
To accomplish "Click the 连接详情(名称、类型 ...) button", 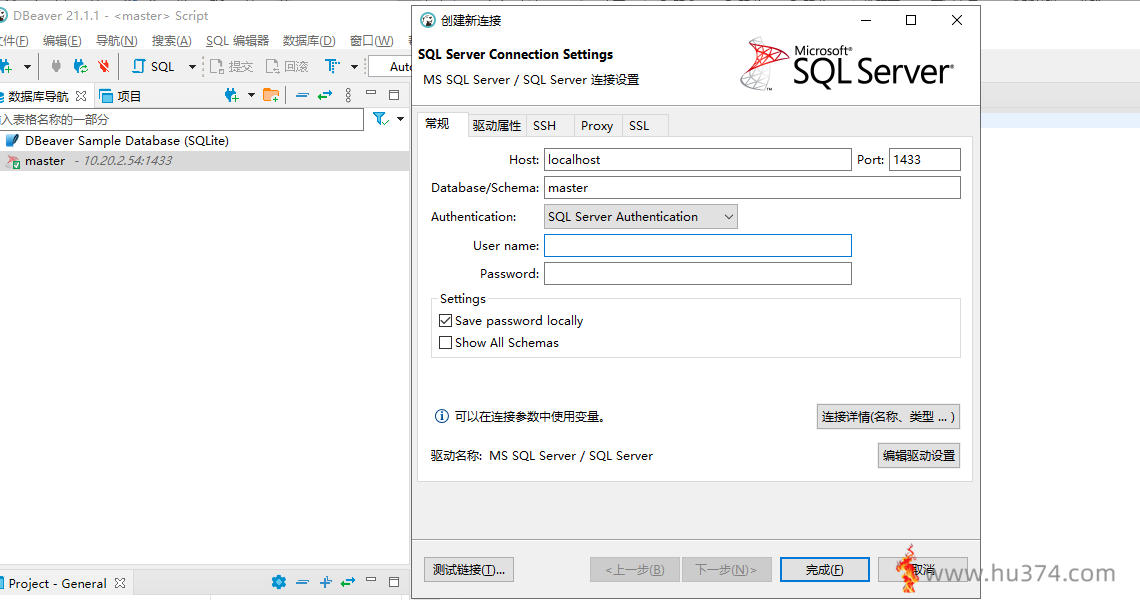I will pos(888,417).
